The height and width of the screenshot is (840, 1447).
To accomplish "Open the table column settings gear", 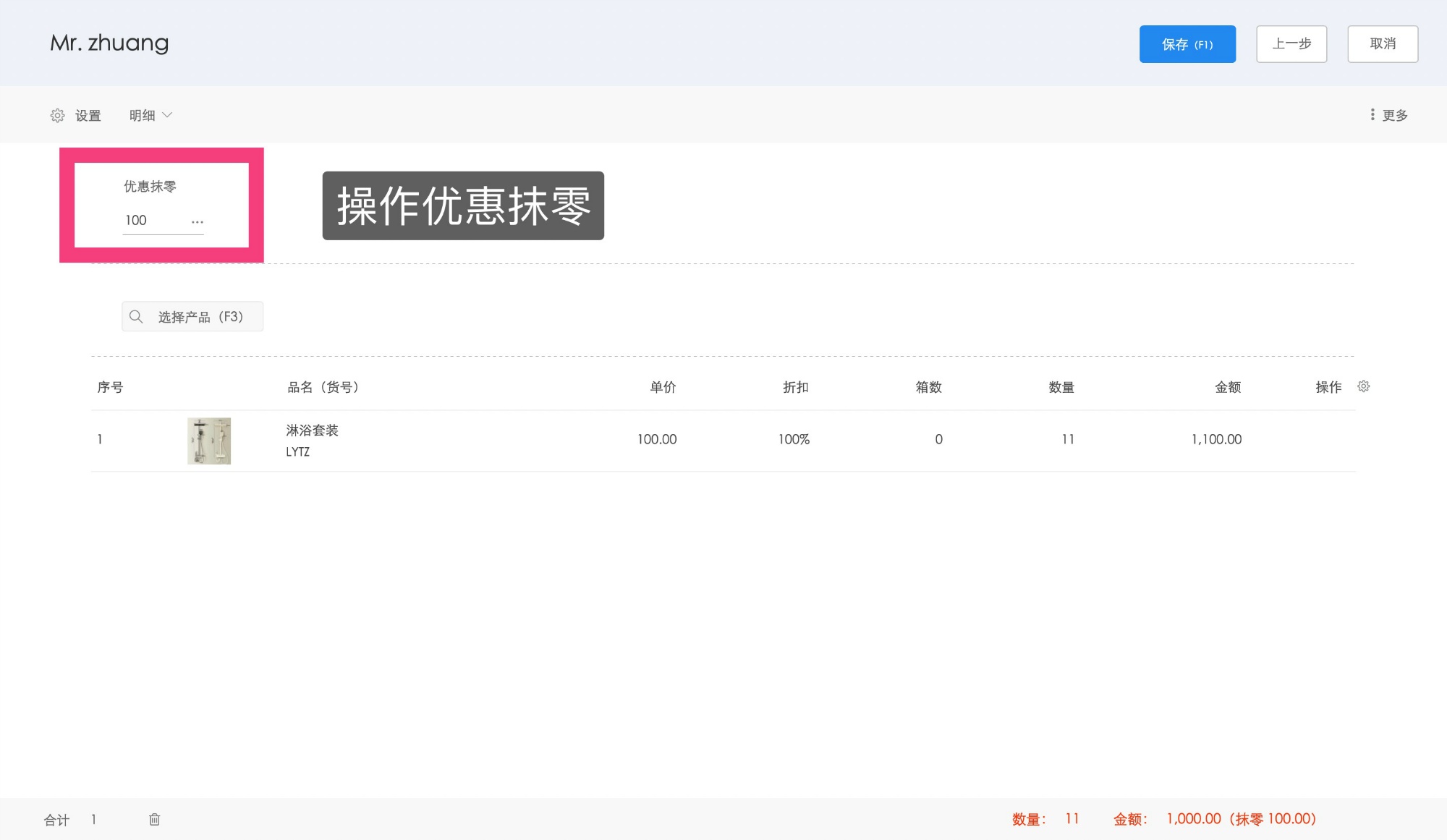I will click(x=1363, y=386).
